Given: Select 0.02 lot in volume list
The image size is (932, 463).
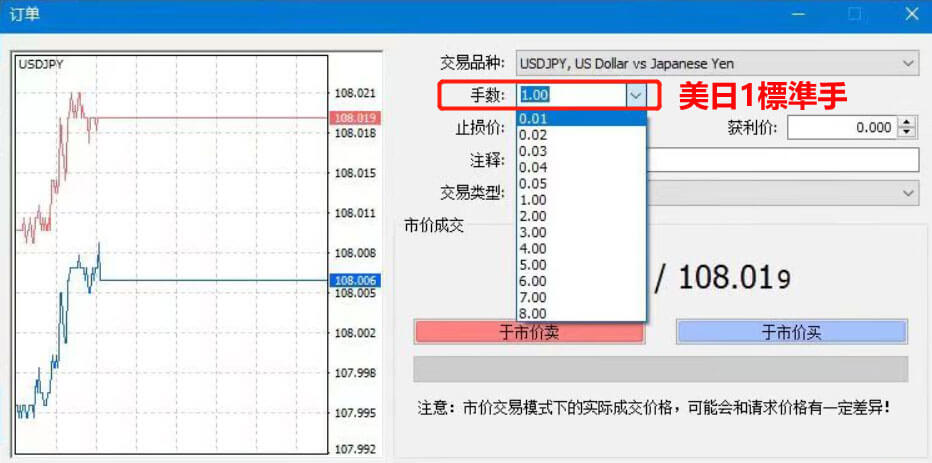Looking at the screenshot, I should pyautogui.click(x=581, y=136).
